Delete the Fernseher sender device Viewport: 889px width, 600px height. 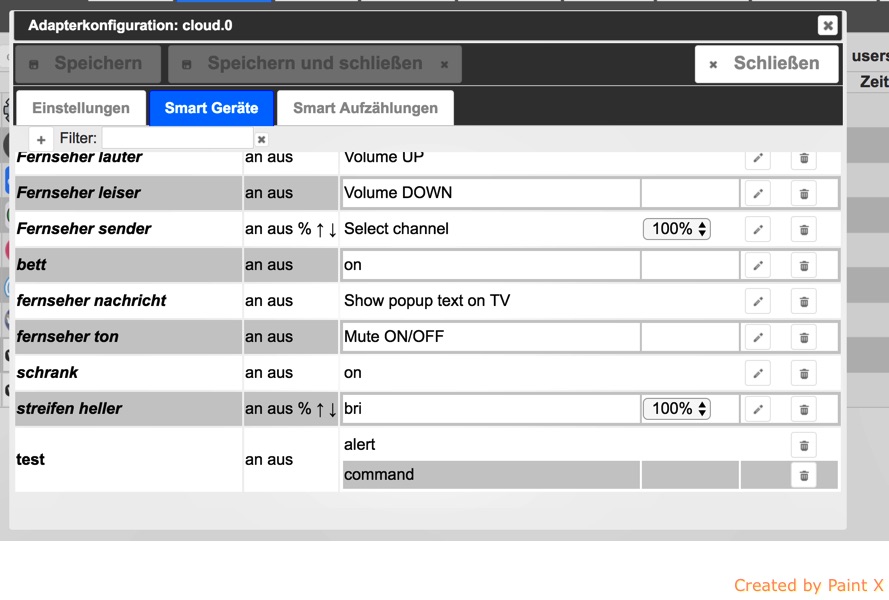[804, 229]
